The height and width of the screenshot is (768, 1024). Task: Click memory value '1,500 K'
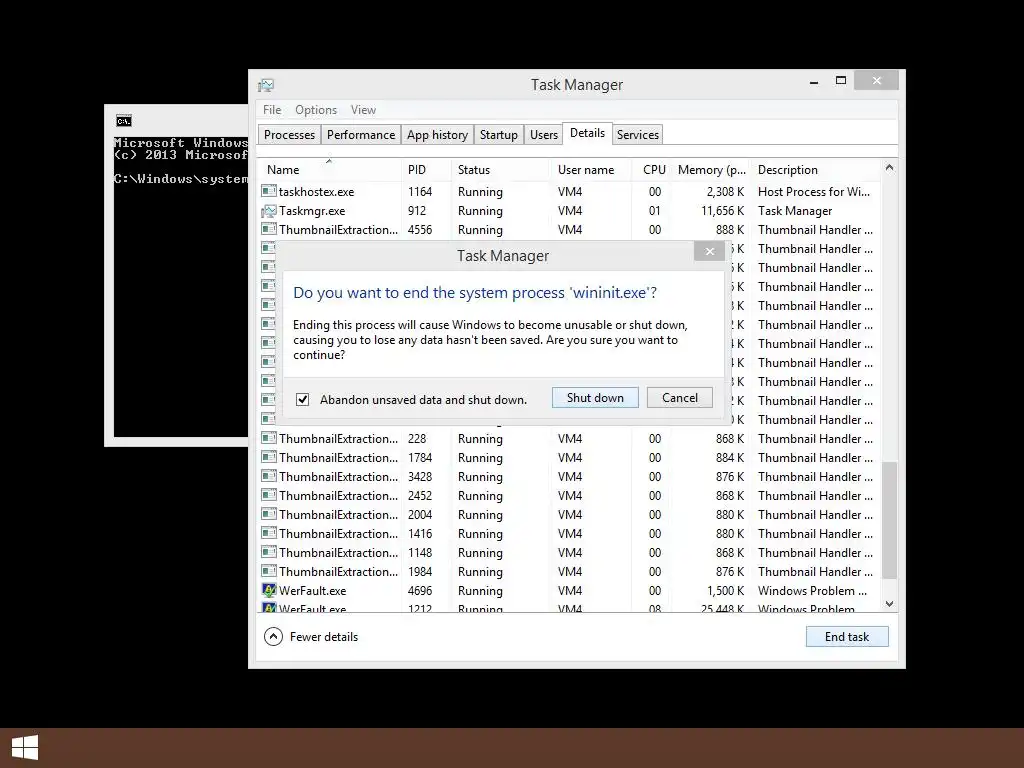726,591
